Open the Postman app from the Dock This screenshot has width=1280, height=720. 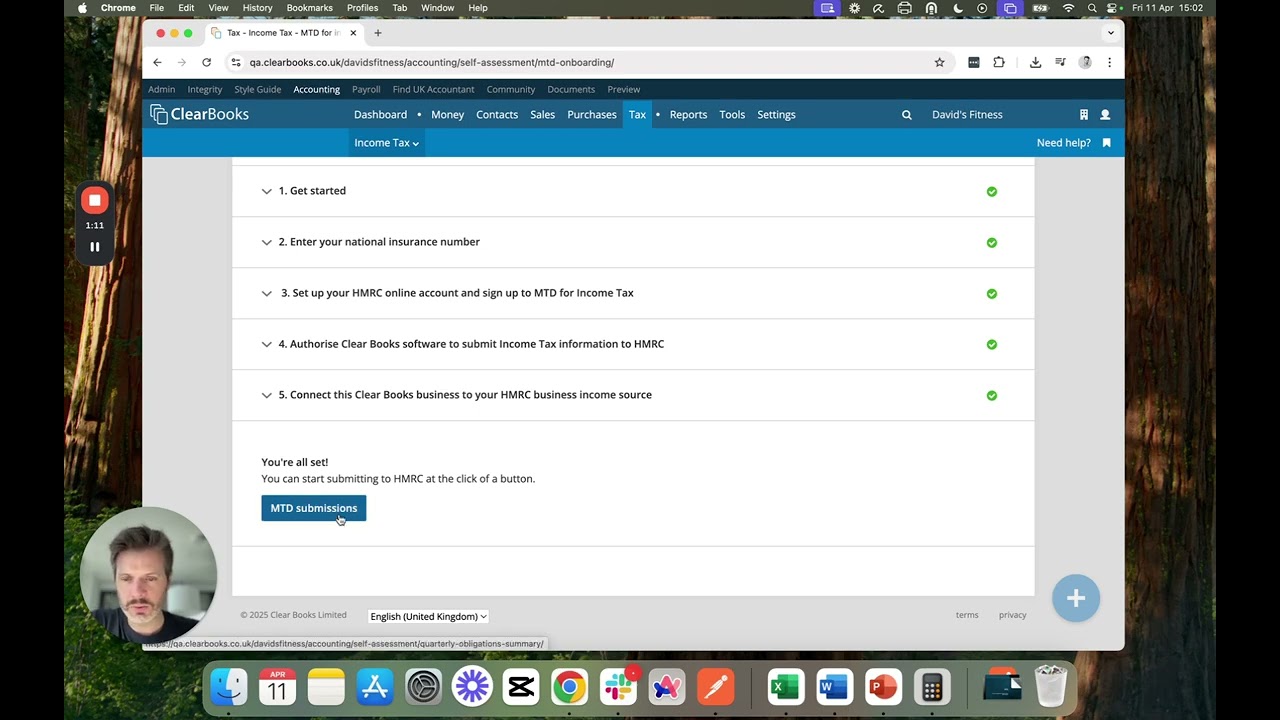coord(715,687)
